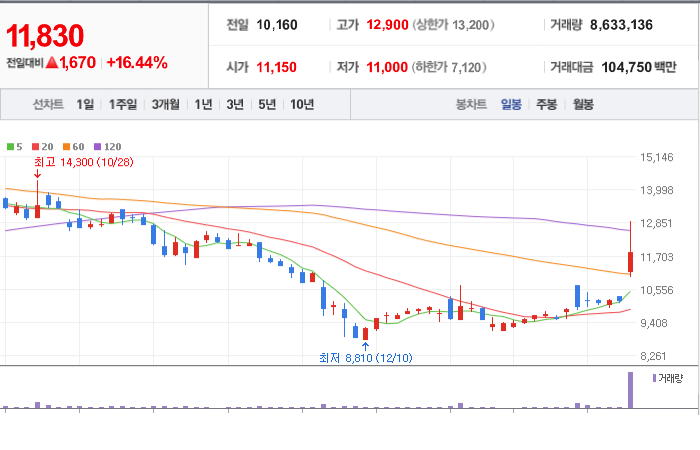Switch line chart to 3개월

coord(166,104)
